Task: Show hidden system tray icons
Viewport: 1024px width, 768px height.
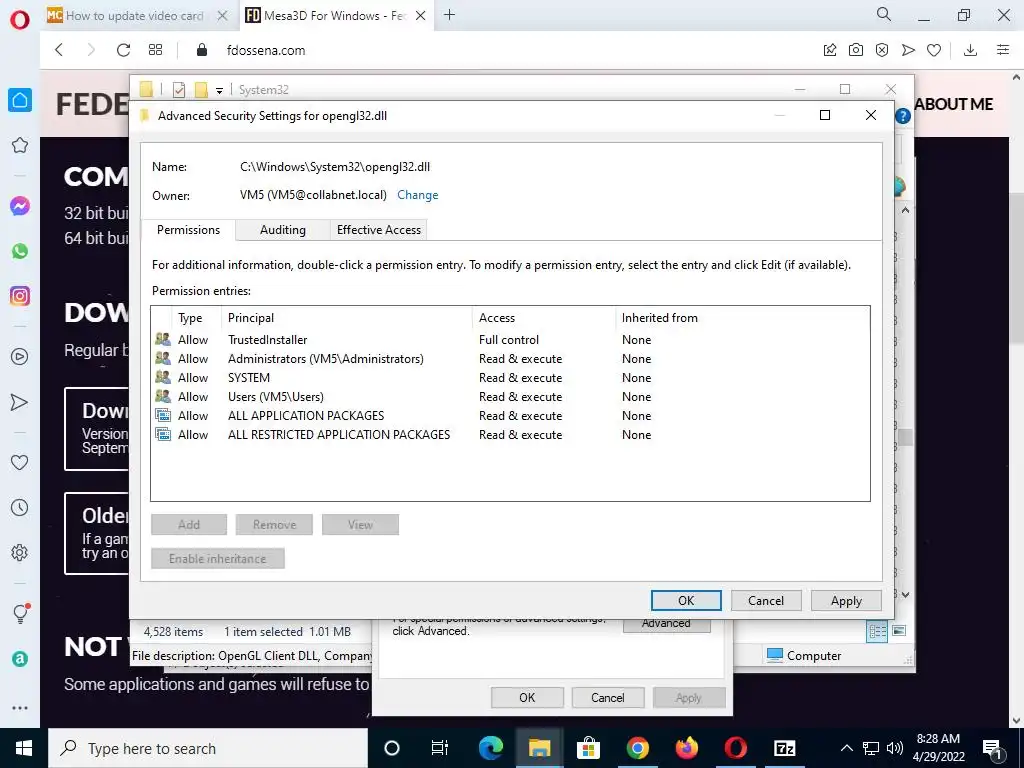Action: (x=846, y=748)
